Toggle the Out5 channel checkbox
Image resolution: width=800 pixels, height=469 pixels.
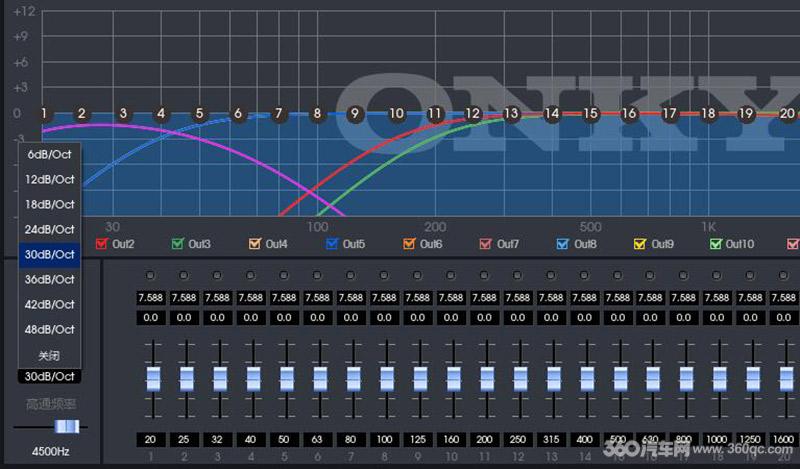click(x=332, y=244)
